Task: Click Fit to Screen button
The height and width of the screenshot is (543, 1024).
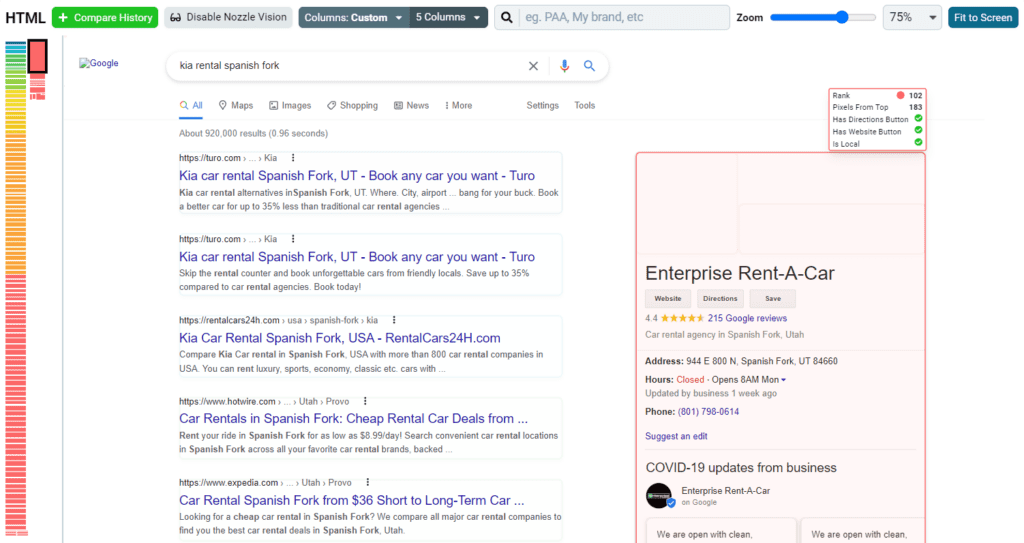Action: pyautogui.click(x=983, y=18)
